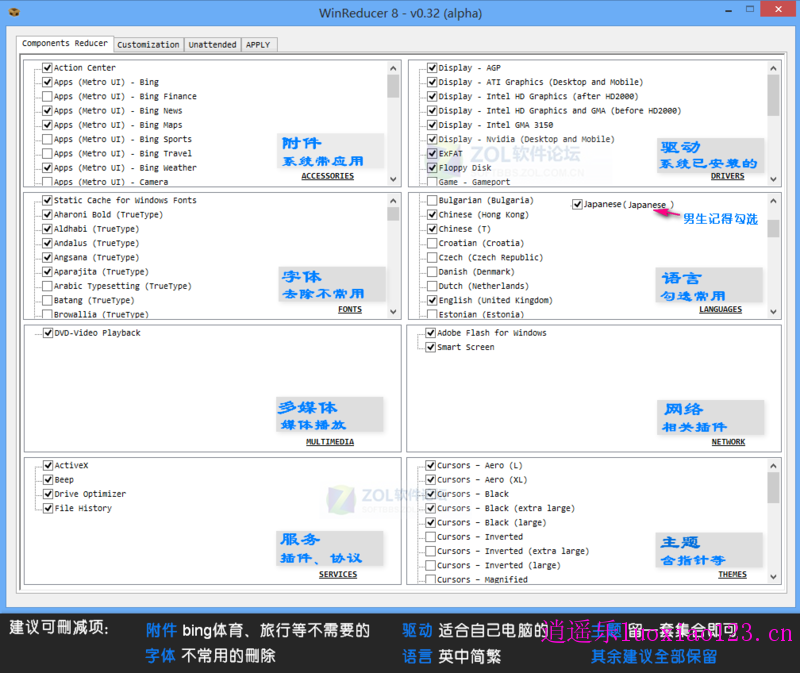Open the FONTS link
The width and height of the screenshot is (800, 673).
pyautogui.click(x=349, y=309)
